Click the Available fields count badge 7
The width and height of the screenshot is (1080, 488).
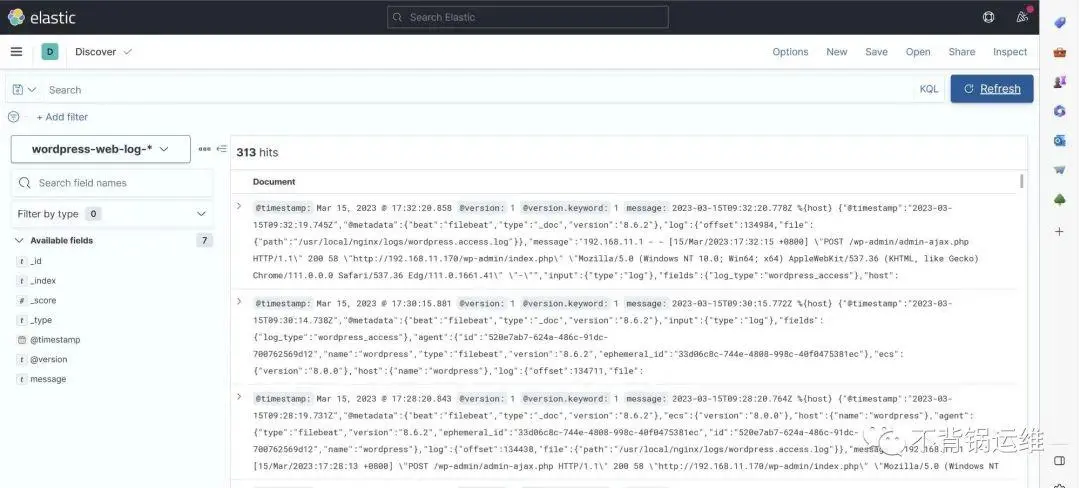pos(205,240)
